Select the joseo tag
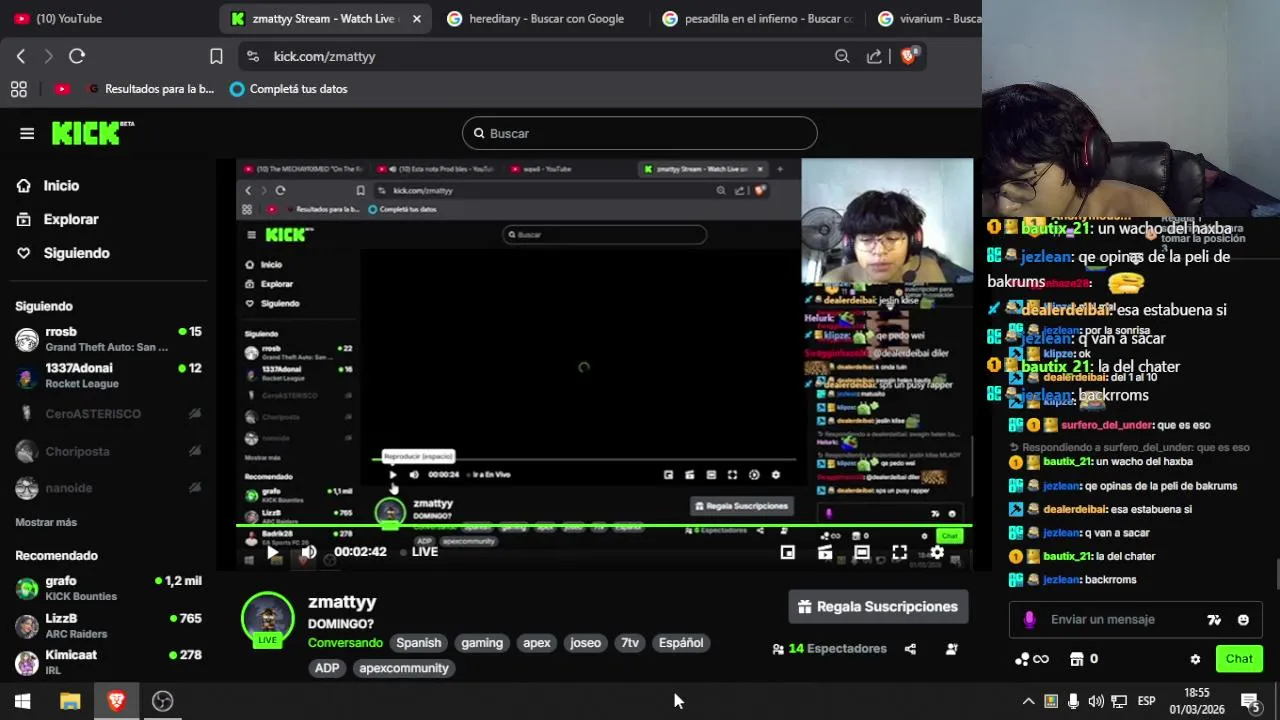Viewport: 1280px width, 720px height. pos(586,643)
